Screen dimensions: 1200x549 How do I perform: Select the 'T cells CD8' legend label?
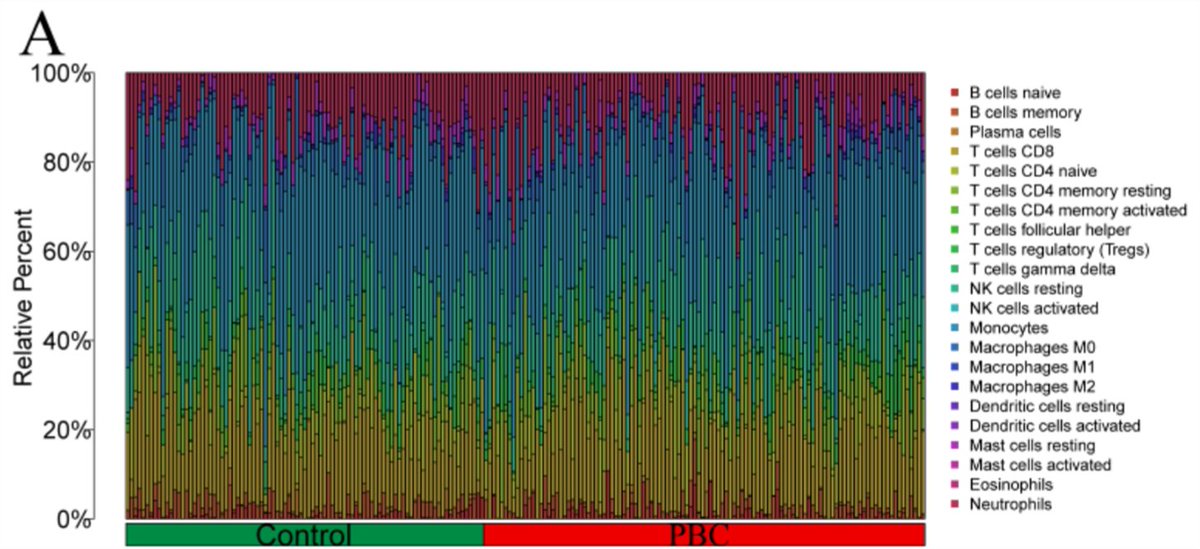tap(1012, 152)
